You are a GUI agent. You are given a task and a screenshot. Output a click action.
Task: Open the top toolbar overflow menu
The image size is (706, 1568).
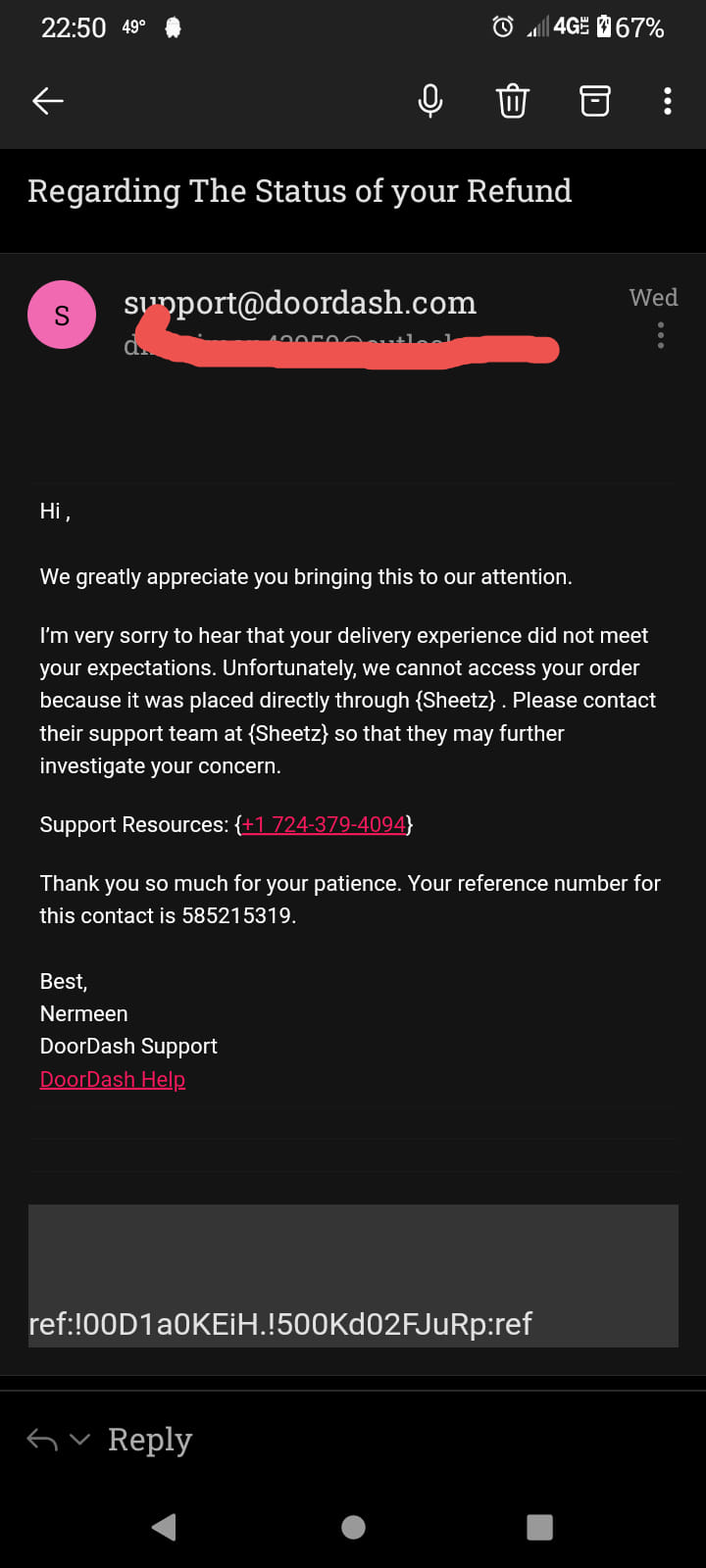[x=668, y=100]
